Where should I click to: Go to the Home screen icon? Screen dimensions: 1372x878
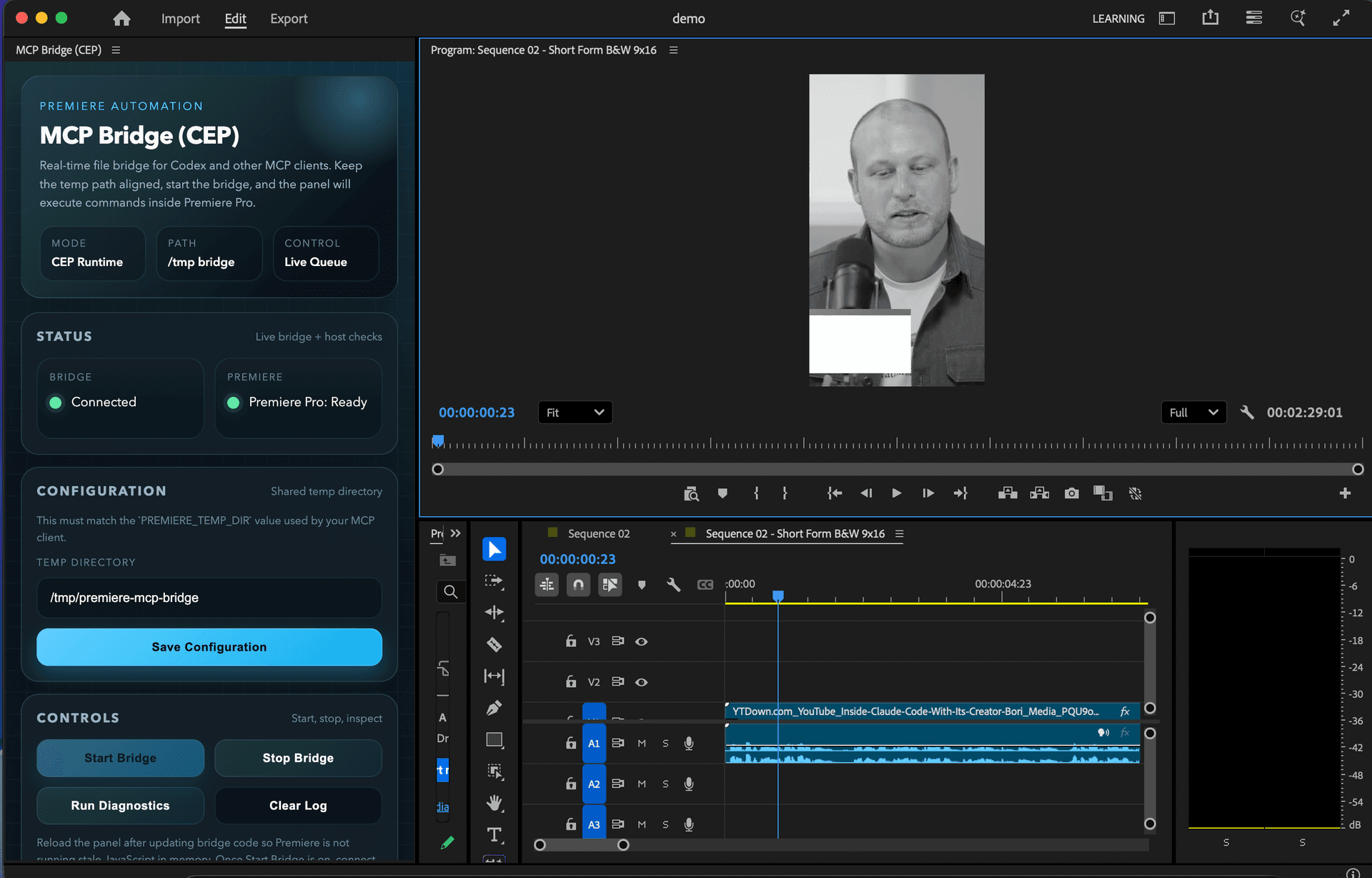[121, 19]
